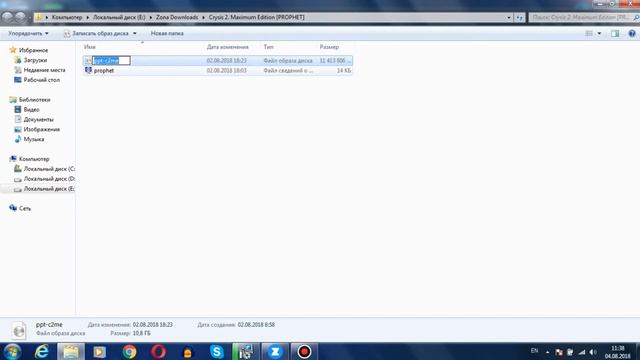Go forward with the Explorer forward arrow
640x360 pixels.
point(20,17)
